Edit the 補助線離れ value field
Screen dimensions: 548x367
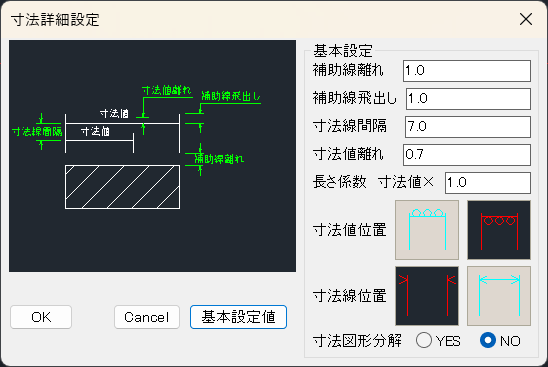(x=467, y=71)
